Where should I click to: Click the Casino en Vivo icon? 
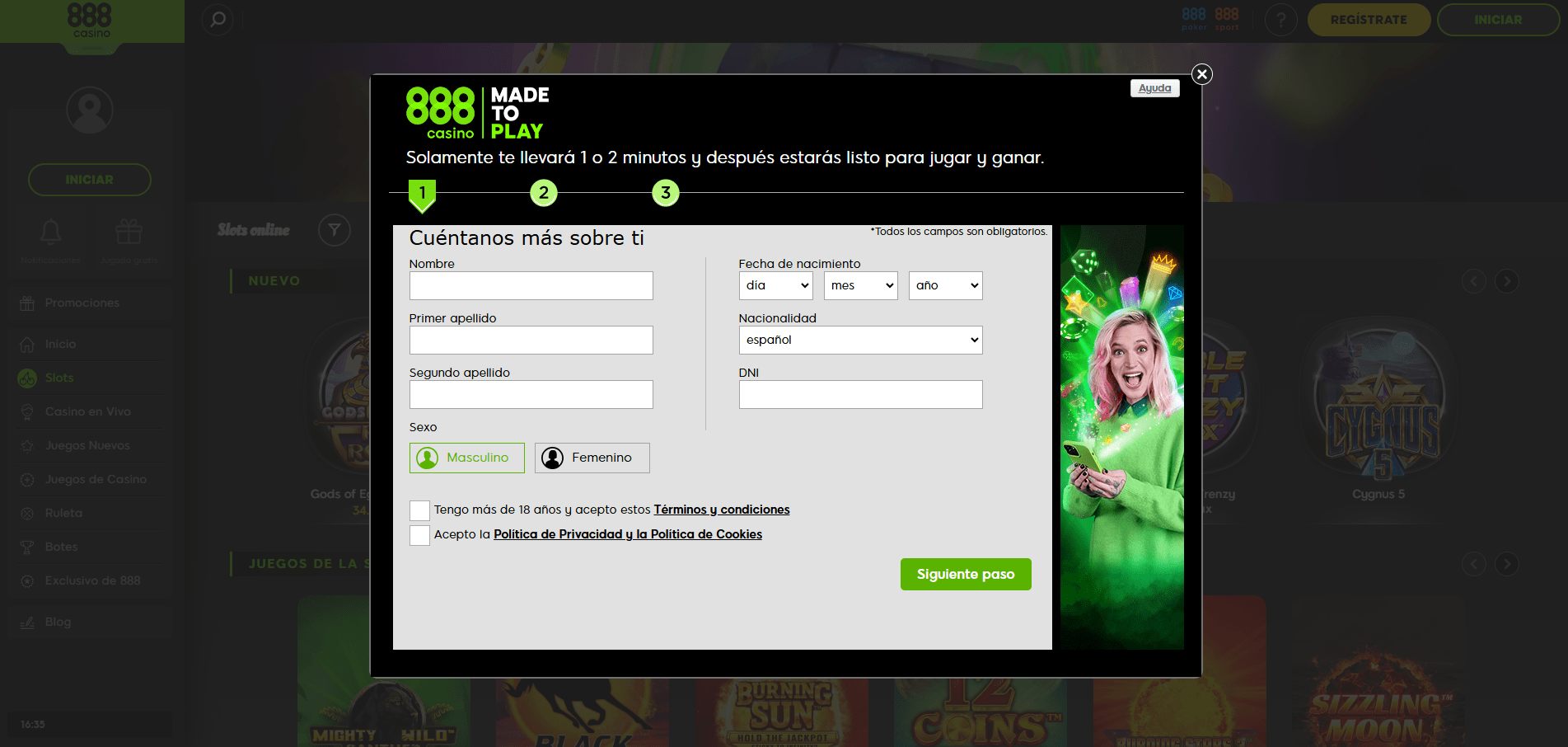[27, 412]
